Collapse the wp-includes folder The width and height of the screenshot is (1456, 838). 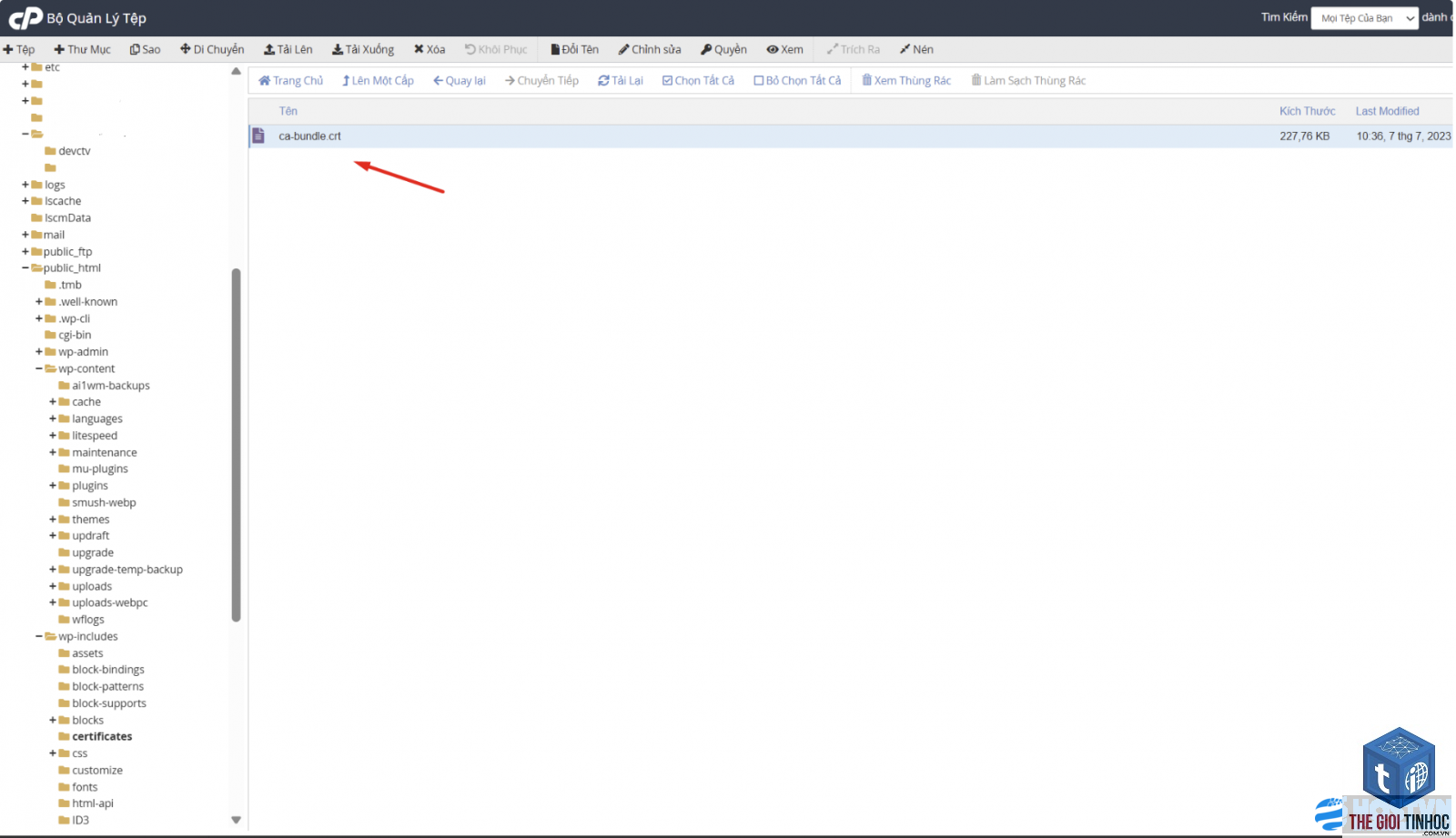coord(39,637)
